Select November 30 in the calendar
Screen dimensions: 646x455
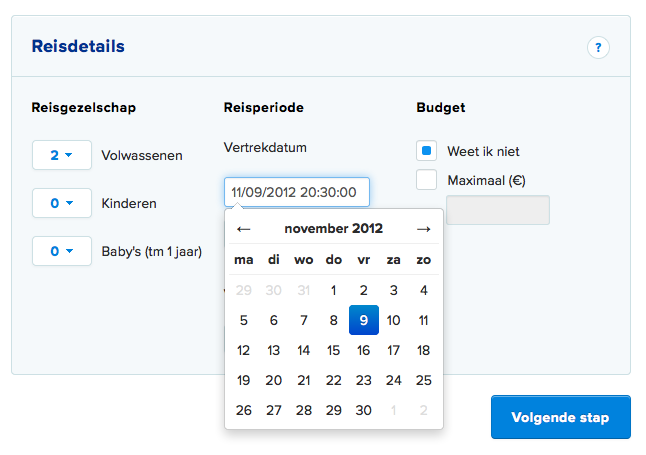[363, 410]
